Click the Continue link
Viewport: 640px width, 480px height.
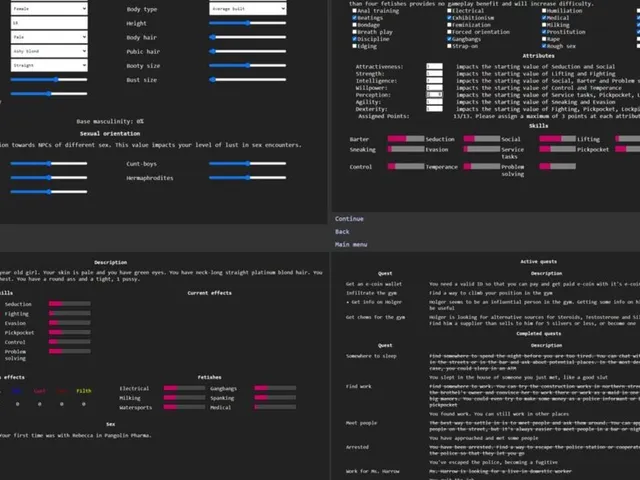tap(349, 219)
